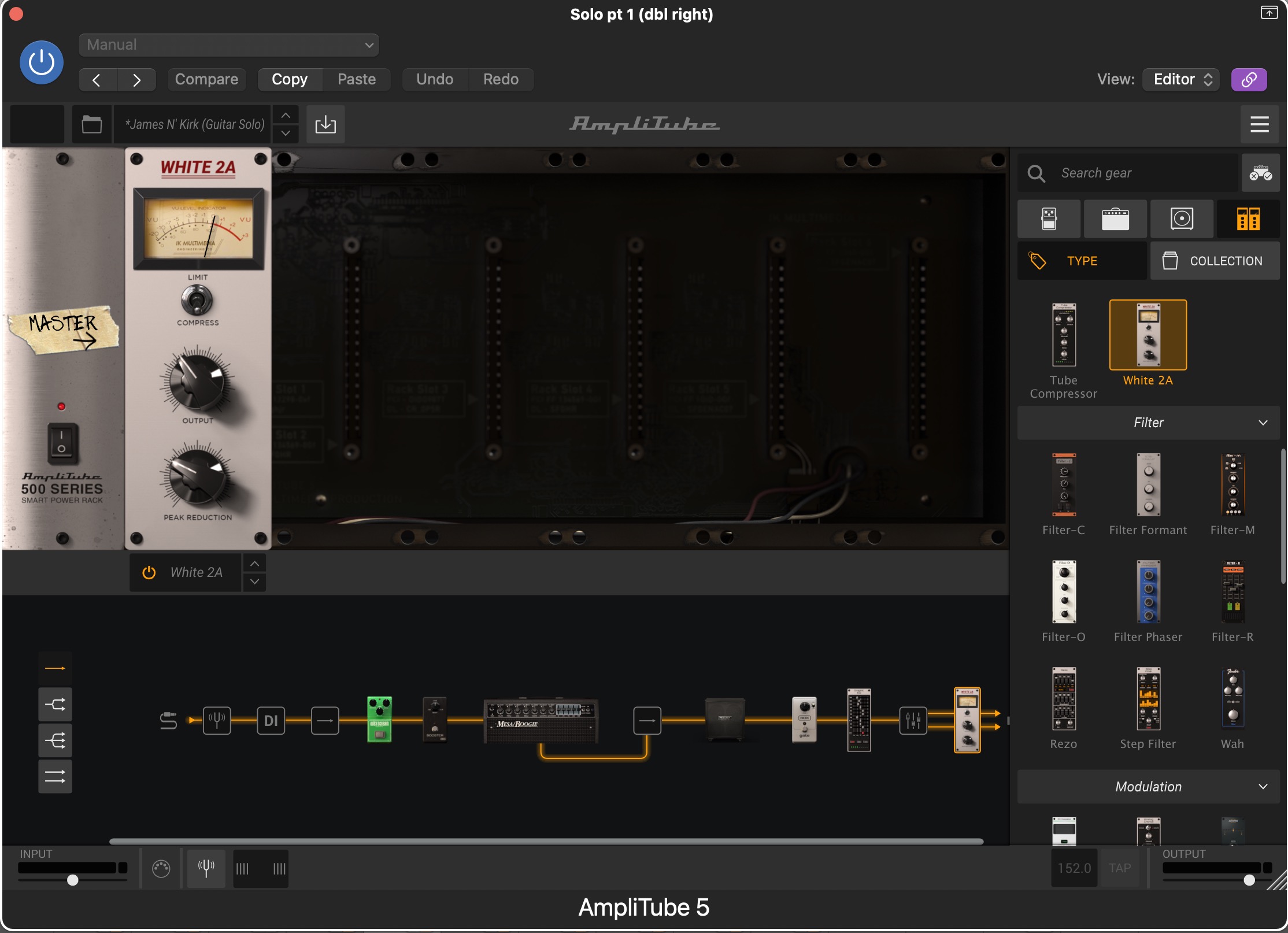1288x933 pixels.
Task: Select two-way split signal routing
Action: point(55,704)
